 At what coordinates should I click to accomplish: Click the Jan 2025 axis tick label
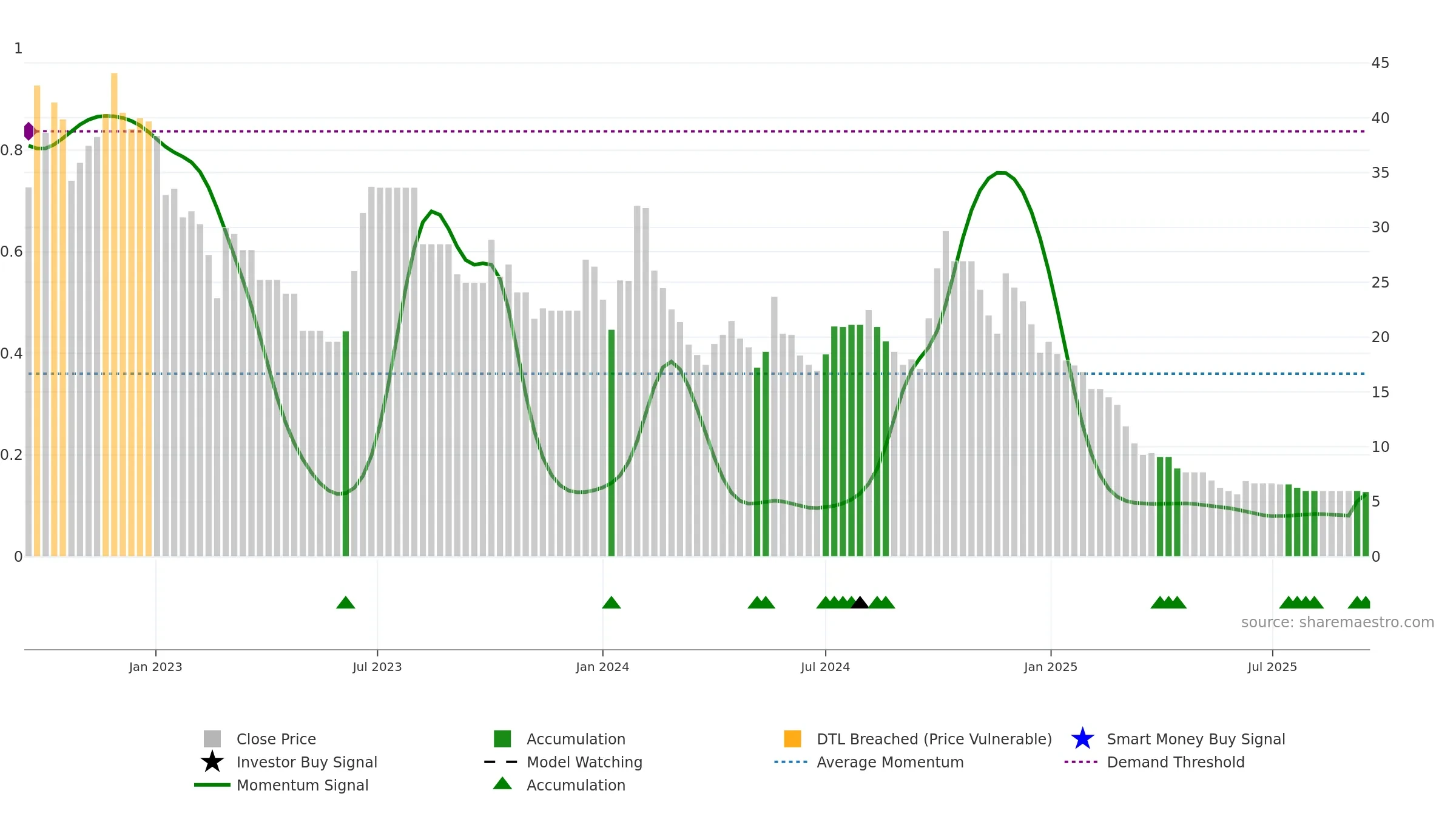pyautogui.click(x=1051, y=667)
